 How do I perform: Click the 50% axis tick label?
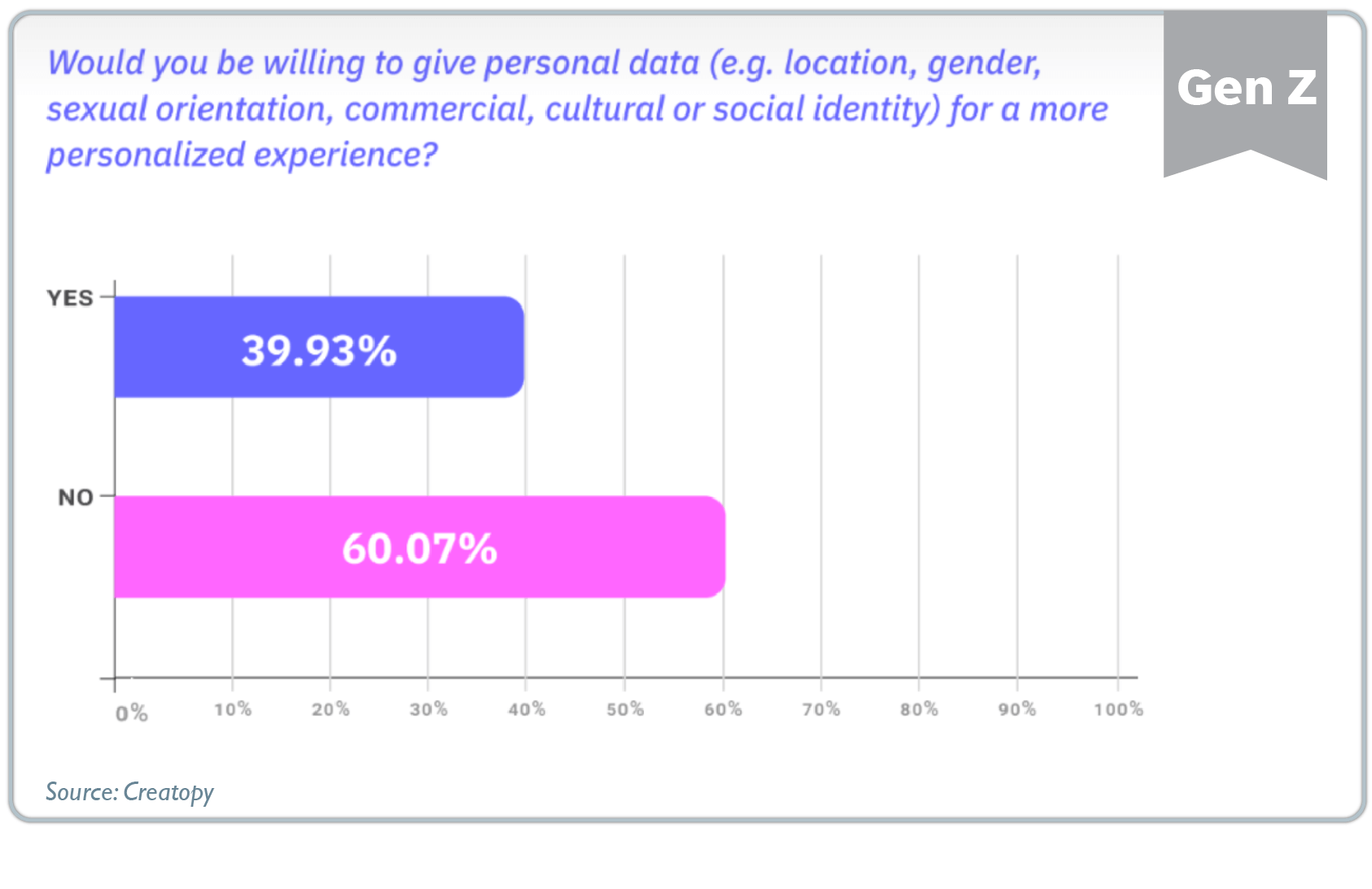pyautogui.click(x=625, y=710)
